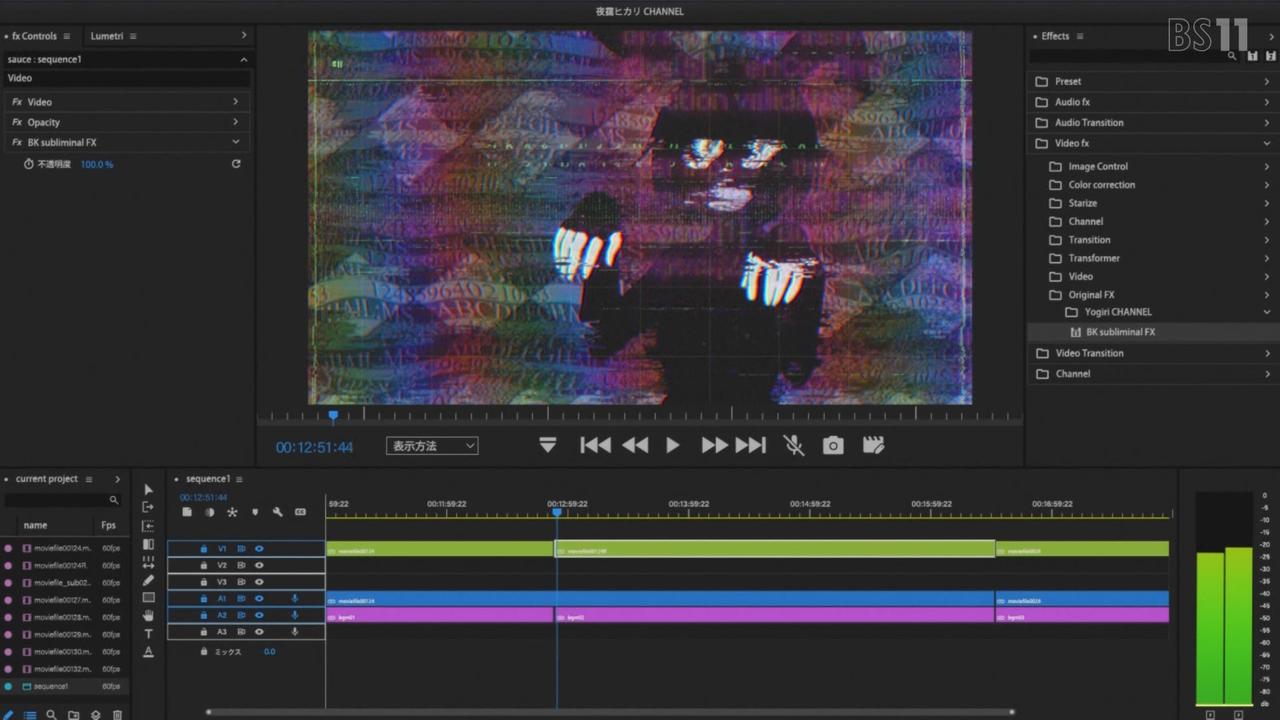Click the program monitor scrub bar playhead
This screenshot has height=720, width=1280.
click(333, 415)
